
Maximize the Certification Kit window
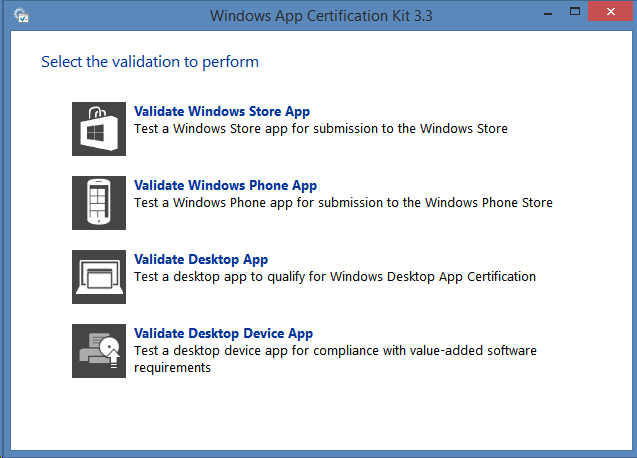[x=574, y=12]
